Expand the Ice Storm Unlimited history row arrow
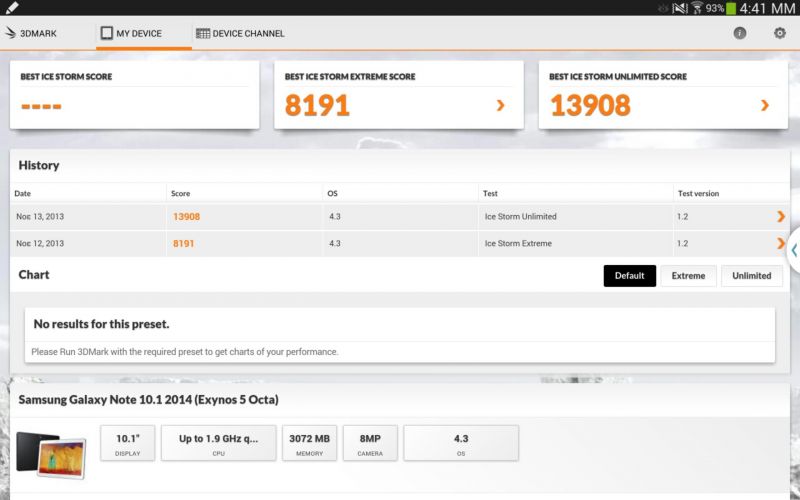The width and height of the screenshot is (800, 500). (x=781, y=216)
